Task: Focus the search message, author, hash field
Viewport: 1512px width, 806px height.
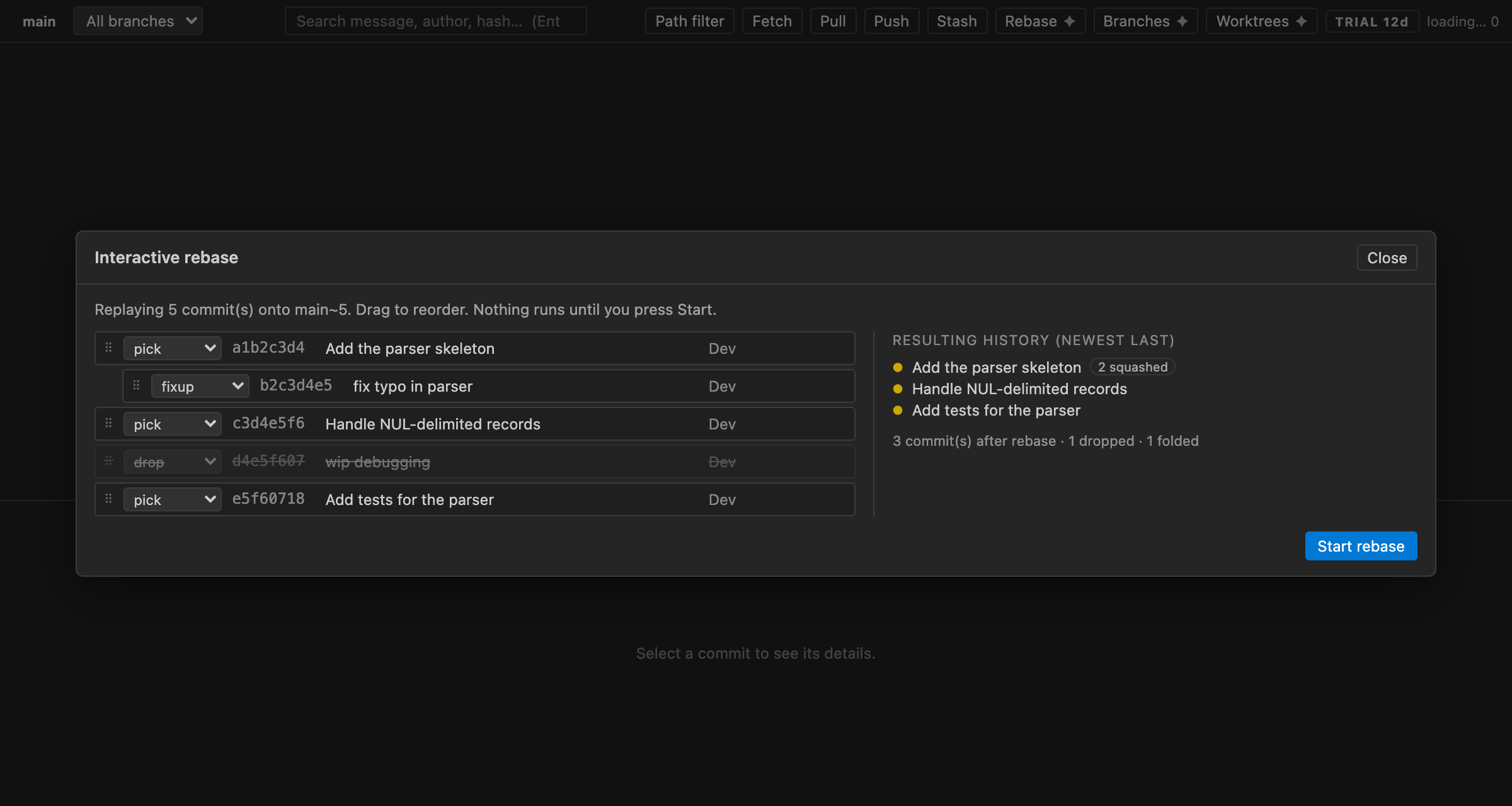Action: pyautogui.click(x=435, y=21)
